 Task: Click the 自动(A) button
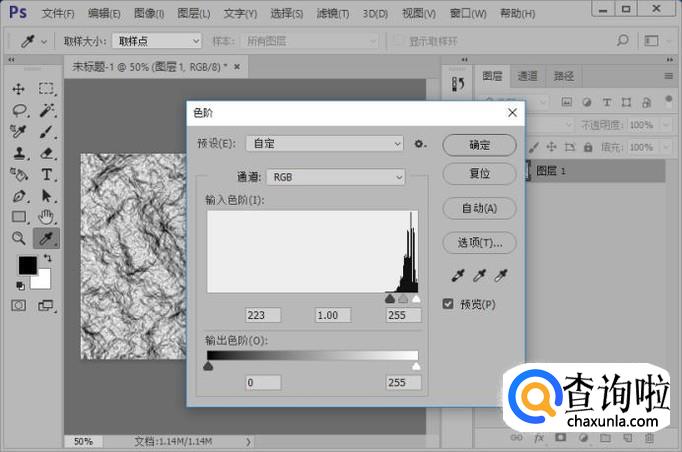click(479, 208)
